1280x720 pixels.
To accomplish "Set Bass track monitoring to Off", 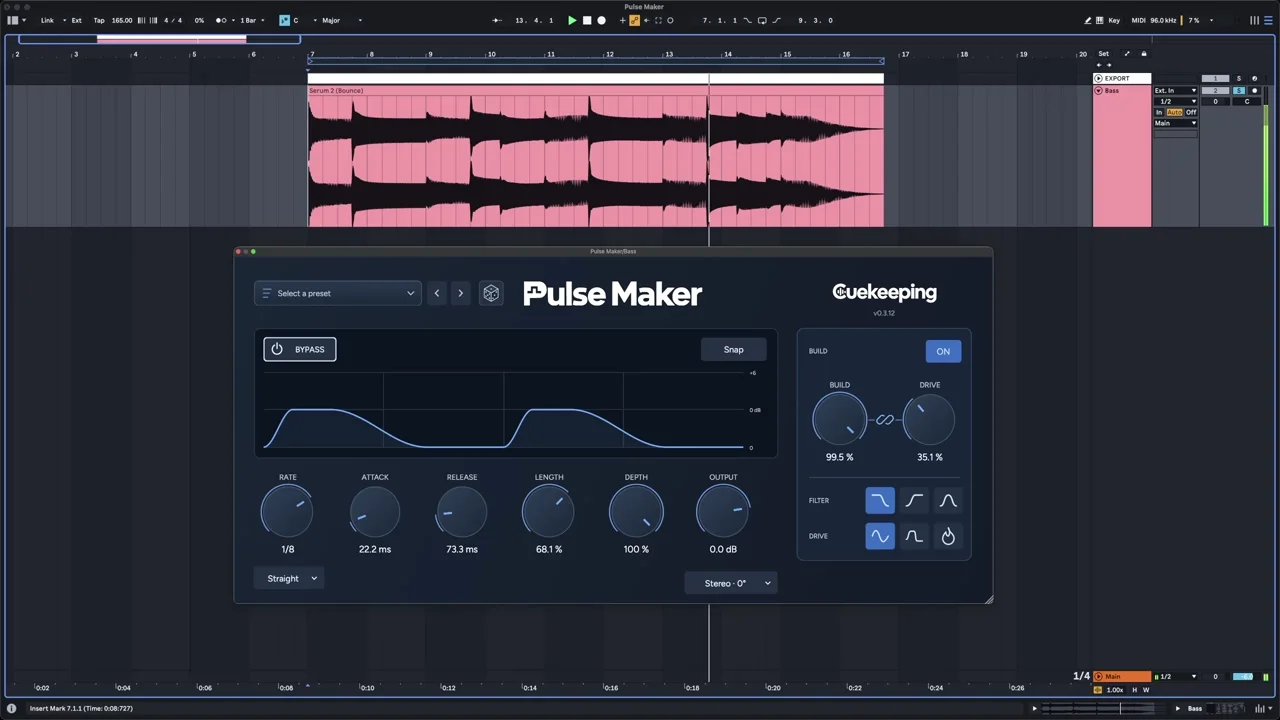I will 1191,112.
